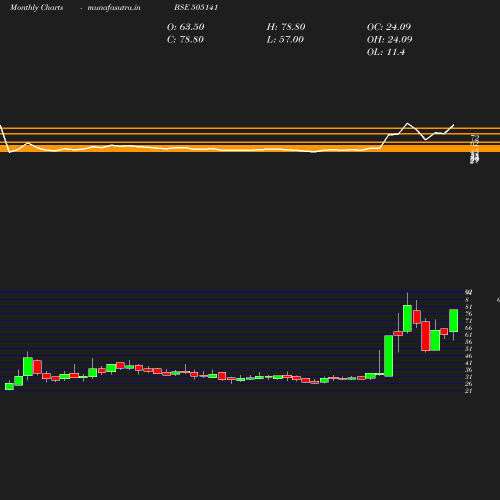Click the "OL: 11.4" value

(x=386, y=52)
